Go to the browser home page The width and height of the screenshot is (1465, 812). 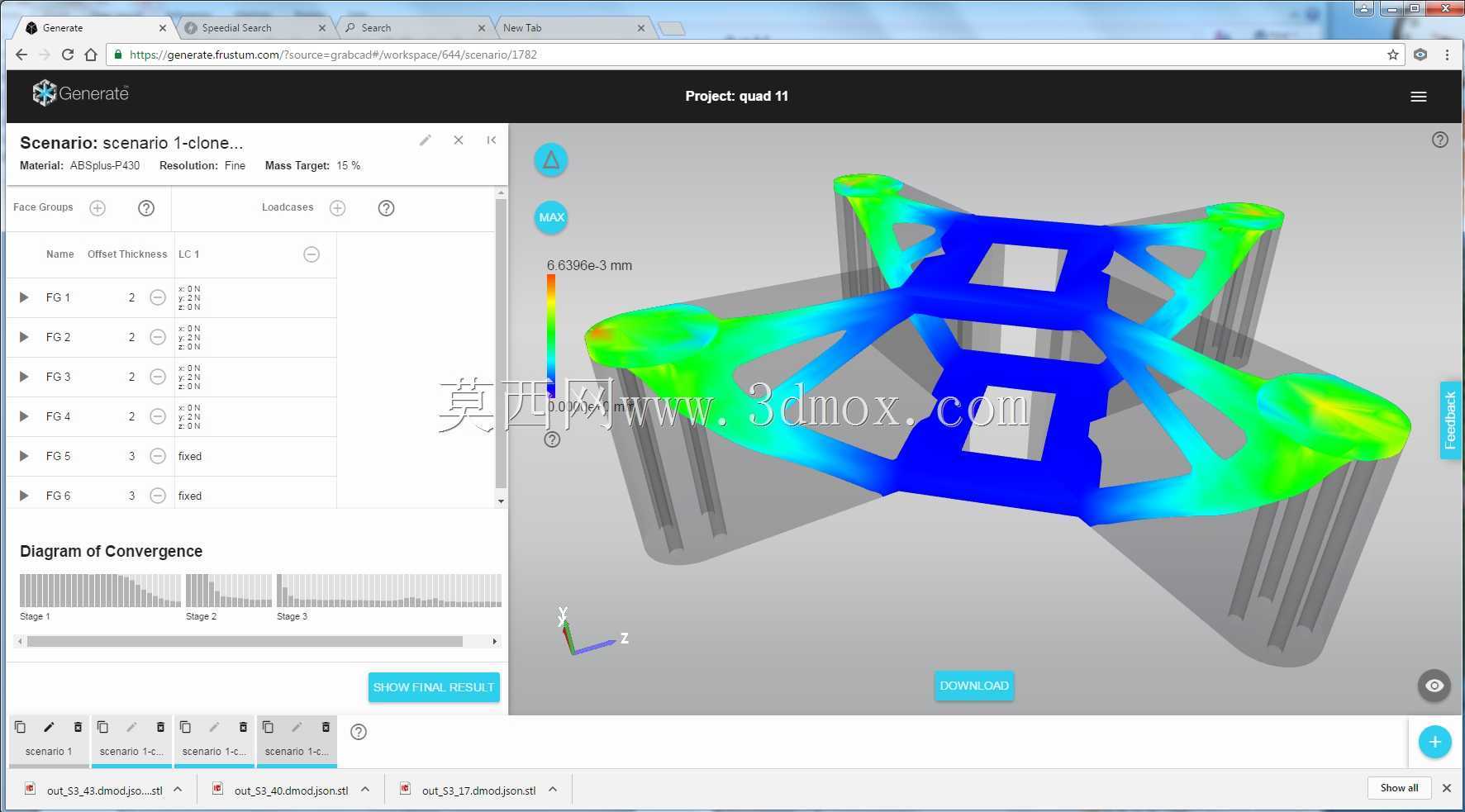(x=91, y=55)
